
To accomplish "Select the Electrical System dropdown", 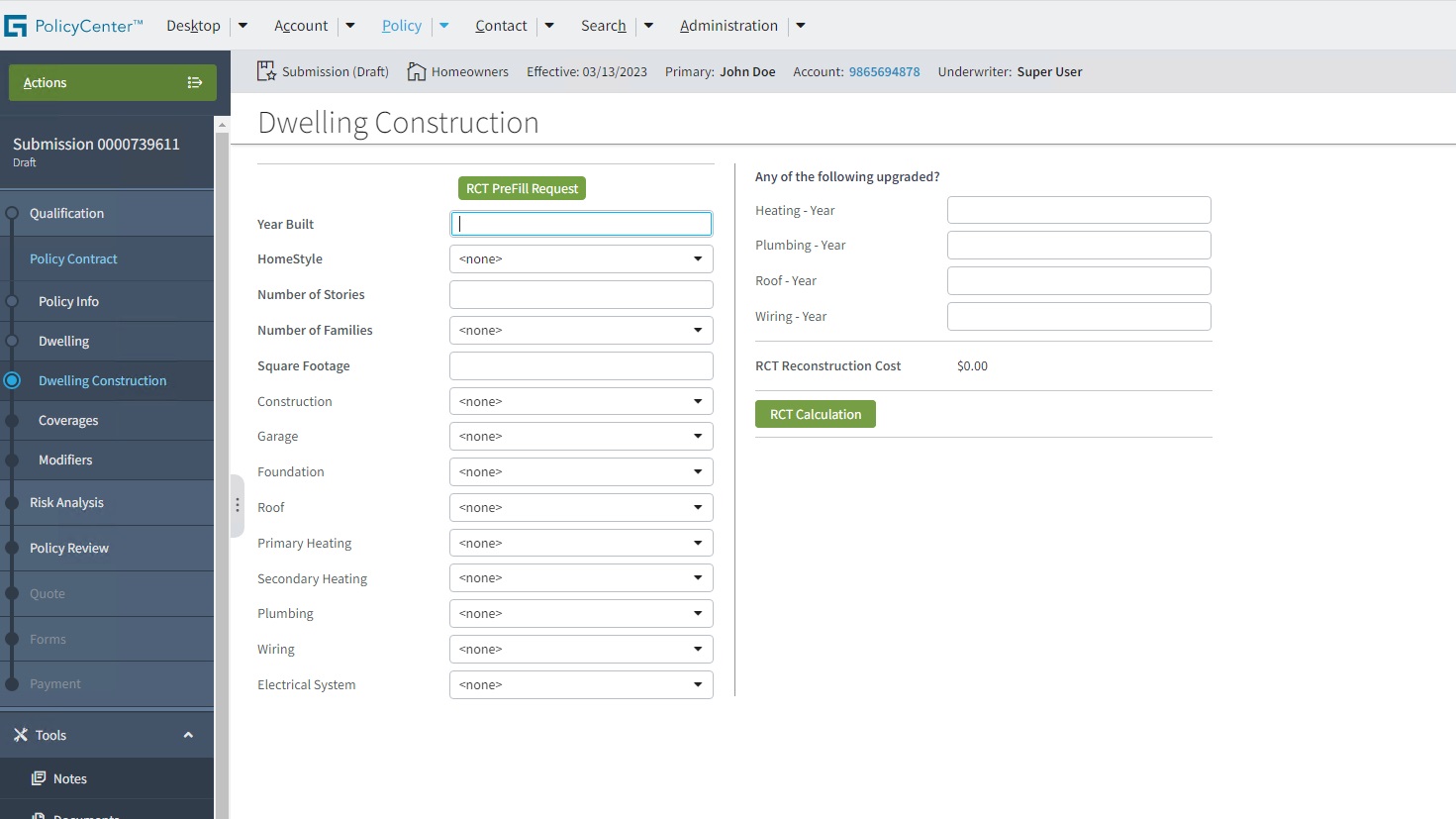I will [581, 685].
